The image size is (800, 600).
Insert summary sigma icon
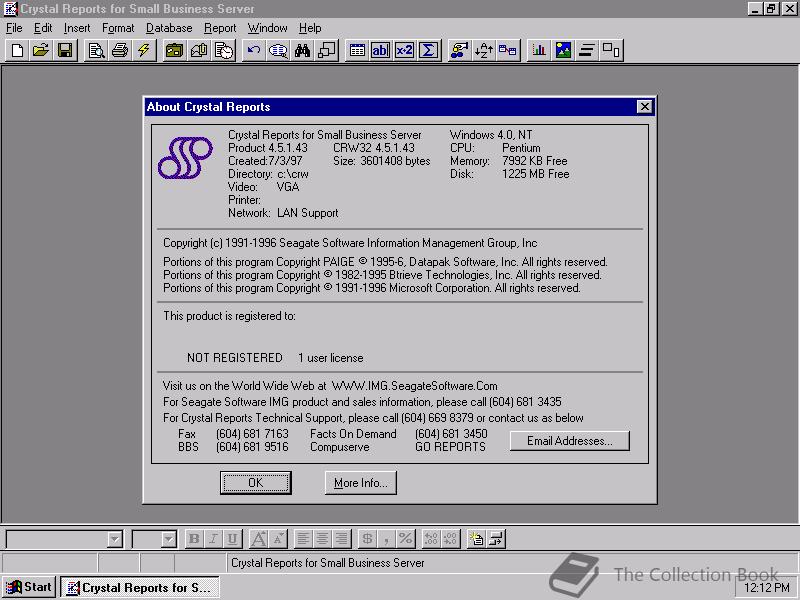(429, 51)
